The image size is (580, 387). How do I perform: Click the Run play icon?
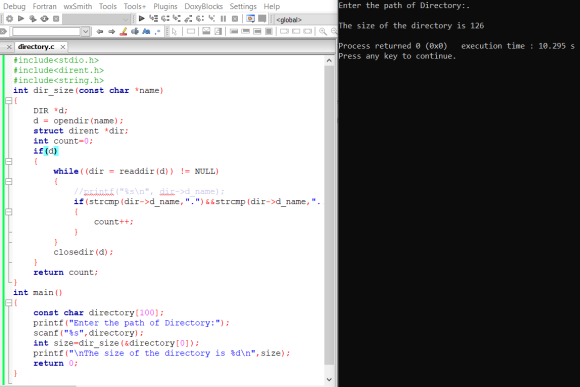pos(21,18)
